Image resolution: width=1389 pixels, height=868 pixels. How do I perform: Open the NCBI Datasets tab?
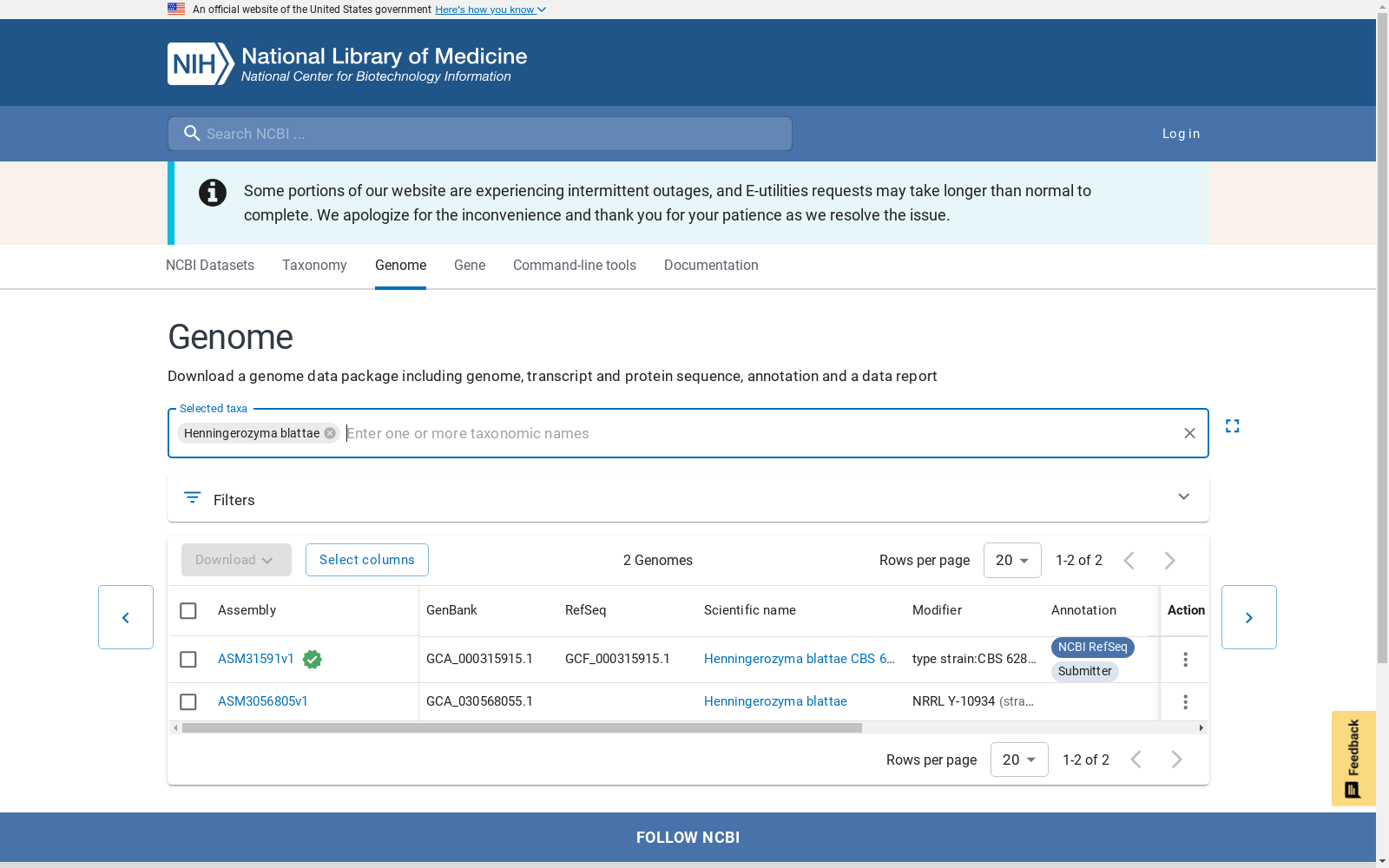pyautogui.click(x=210, y=266)
